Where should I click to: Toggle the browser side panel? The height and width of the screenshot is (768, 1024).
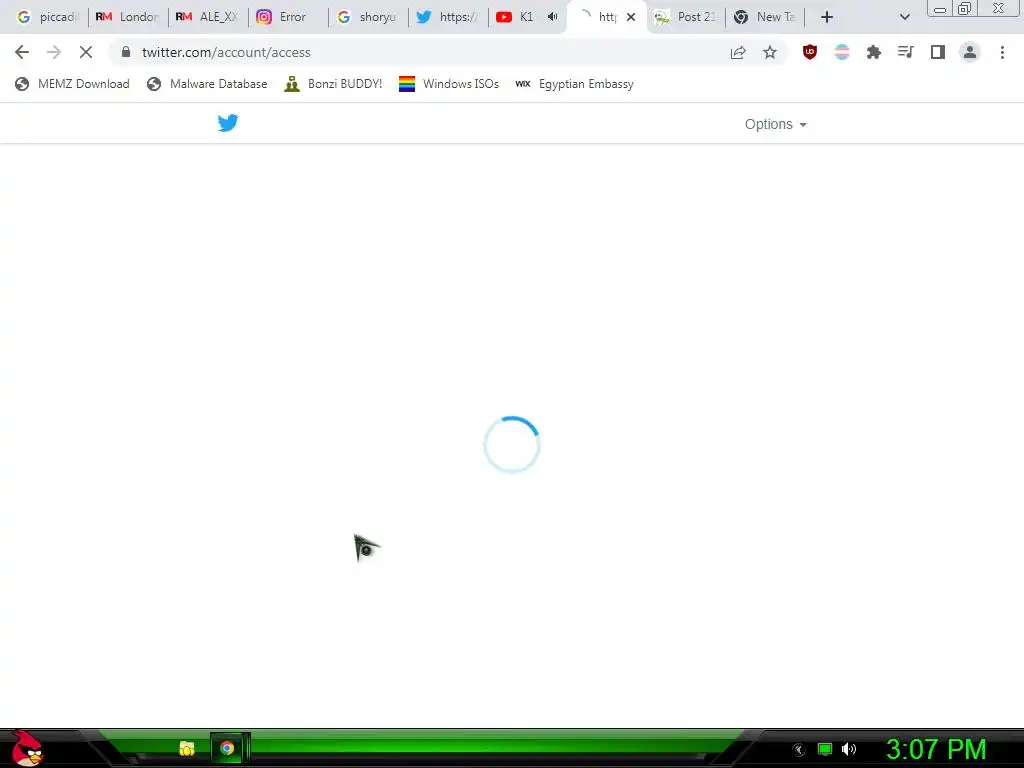pyautogui.click(x=938, y=52)
